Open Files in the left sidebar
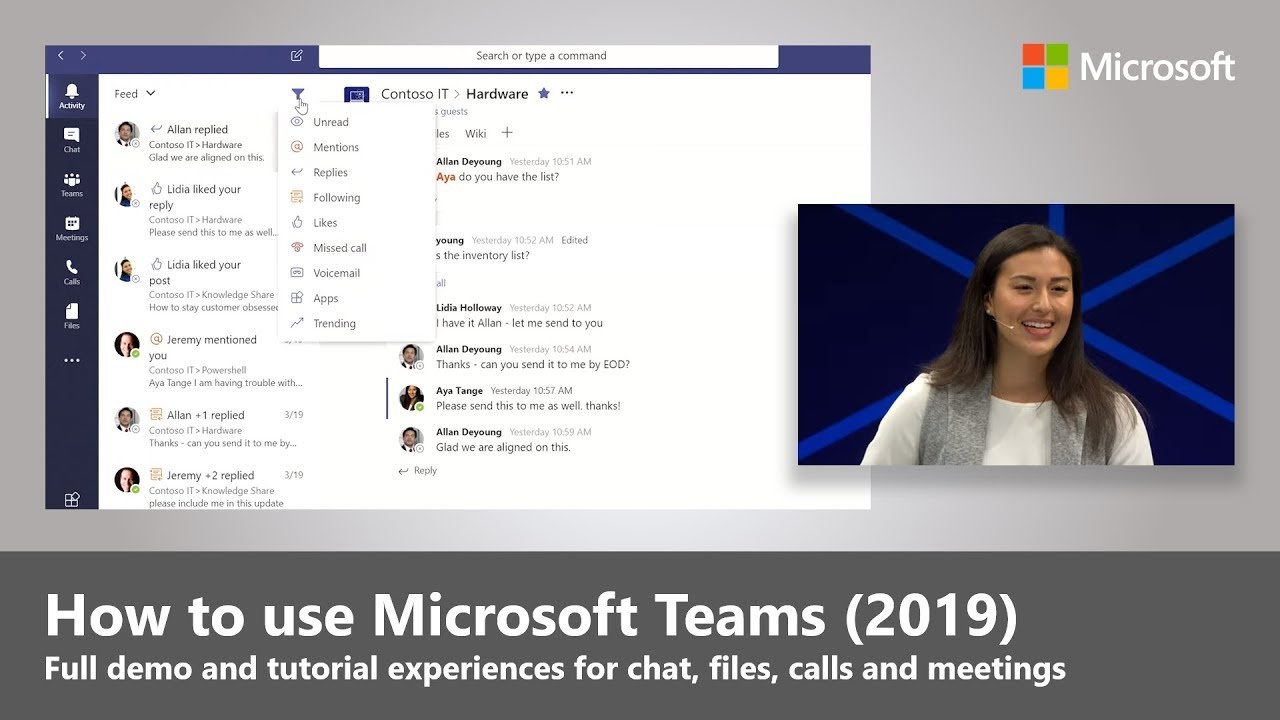 pyautogui.click(x=72, y=316)
